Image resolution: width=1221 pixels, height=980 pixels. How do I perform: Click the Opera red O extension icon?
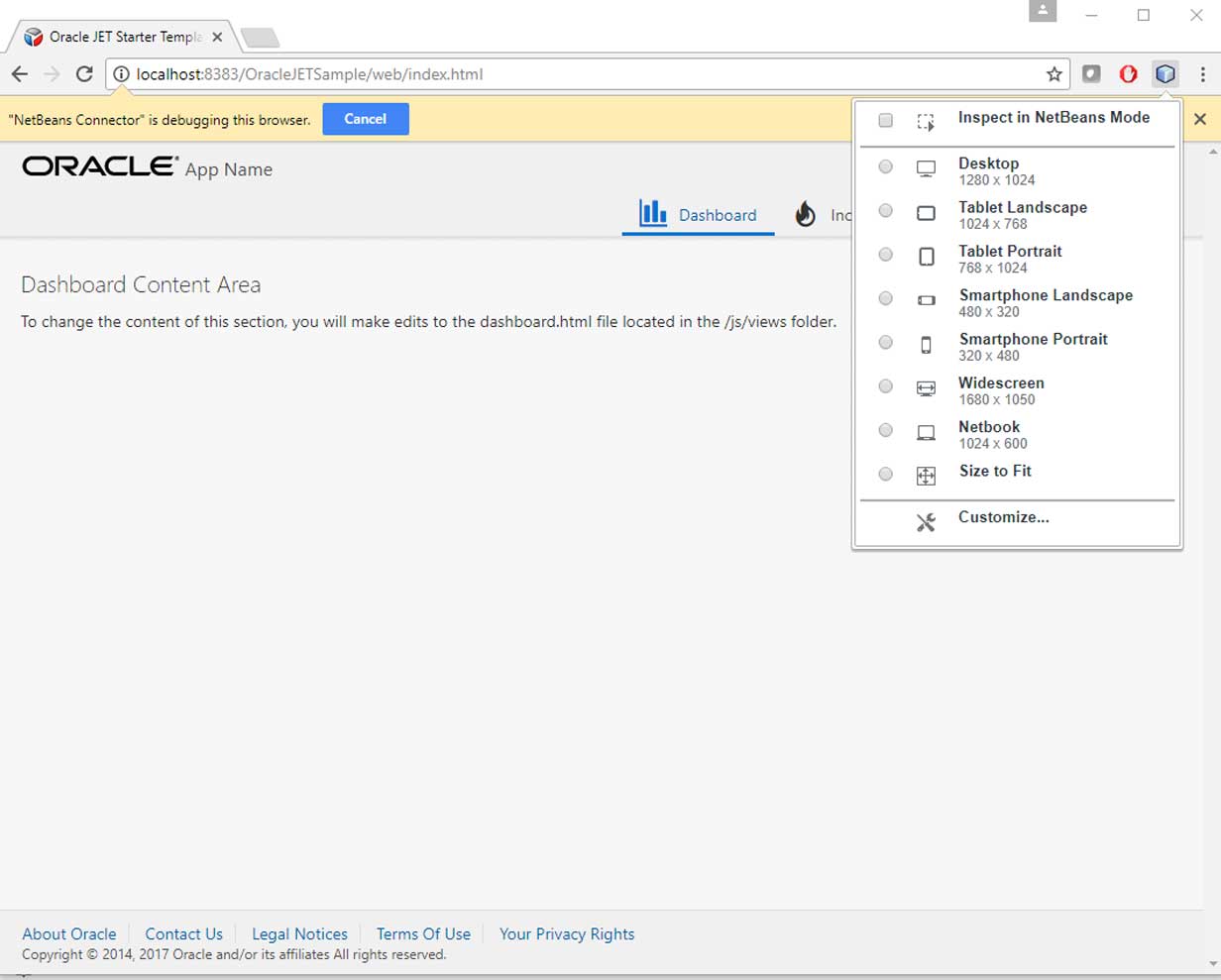[1128, 74]
